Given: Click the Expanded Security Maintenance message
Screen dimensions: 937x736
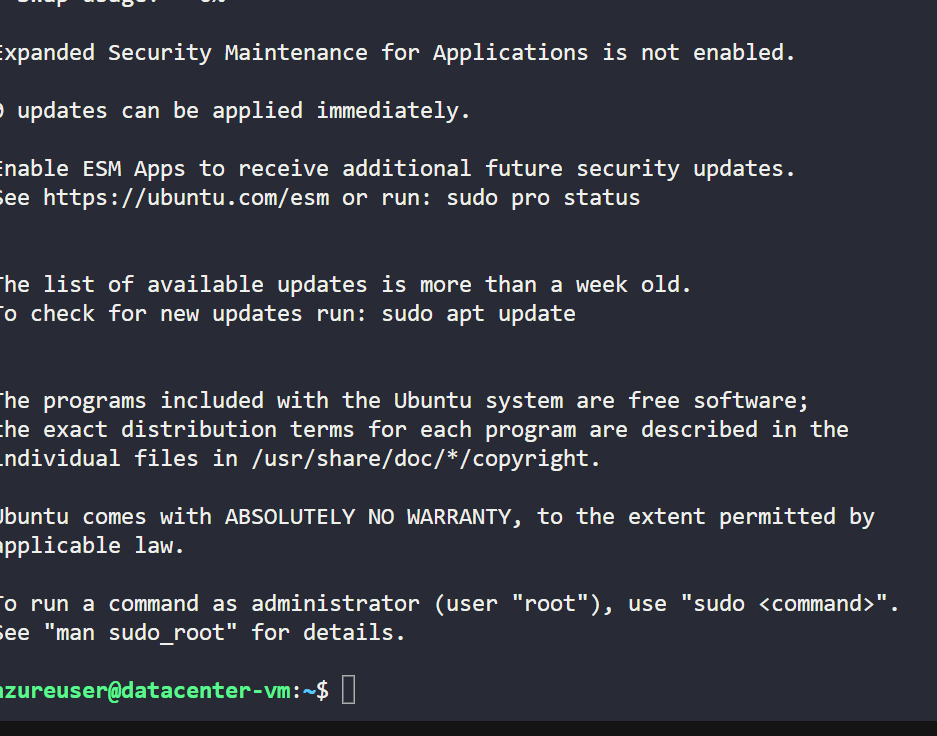Looking at the screenshot, I should 396,52.
